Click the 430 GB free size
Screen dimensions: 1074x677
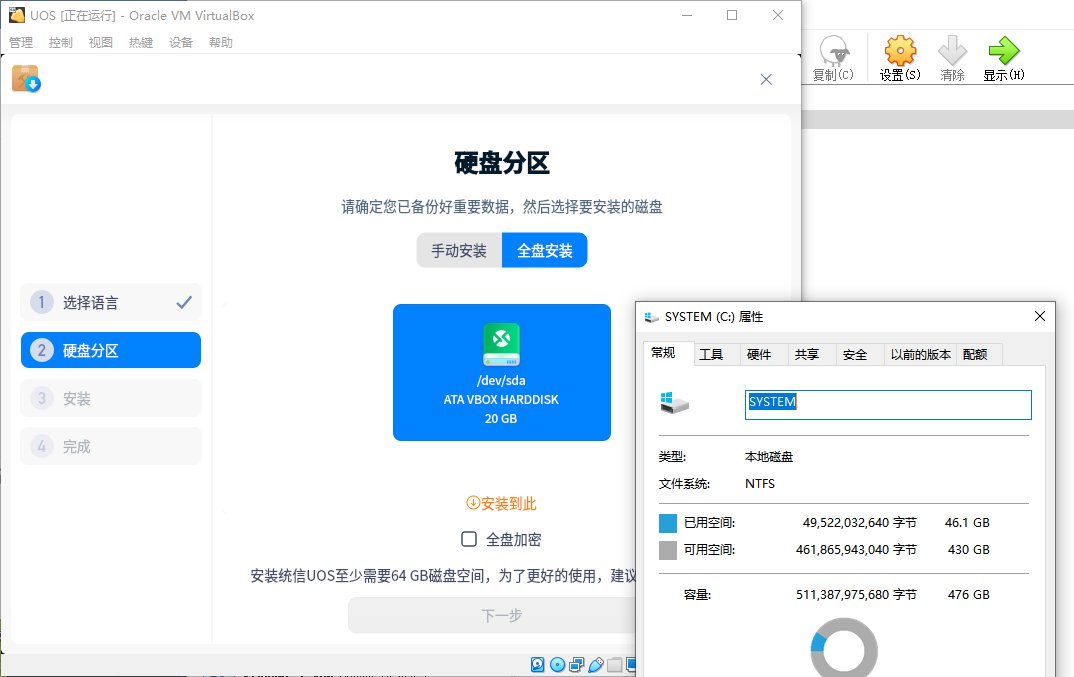969,550
